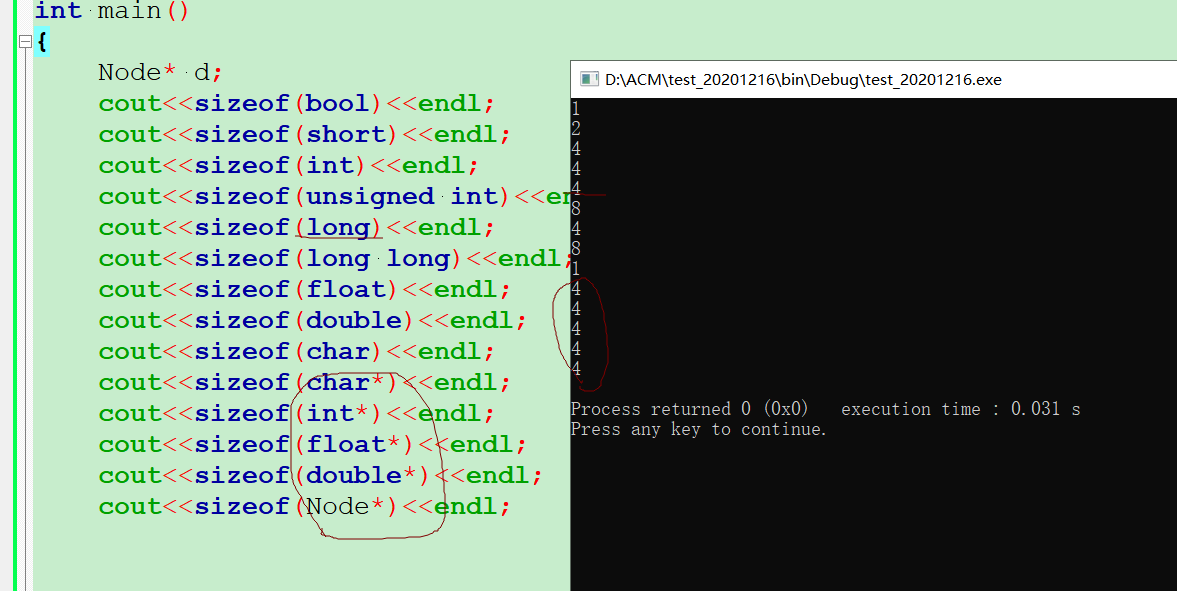Click 'Press any key to continue.' in console
Screen dimensions: 1177x591
coord(698,429)
